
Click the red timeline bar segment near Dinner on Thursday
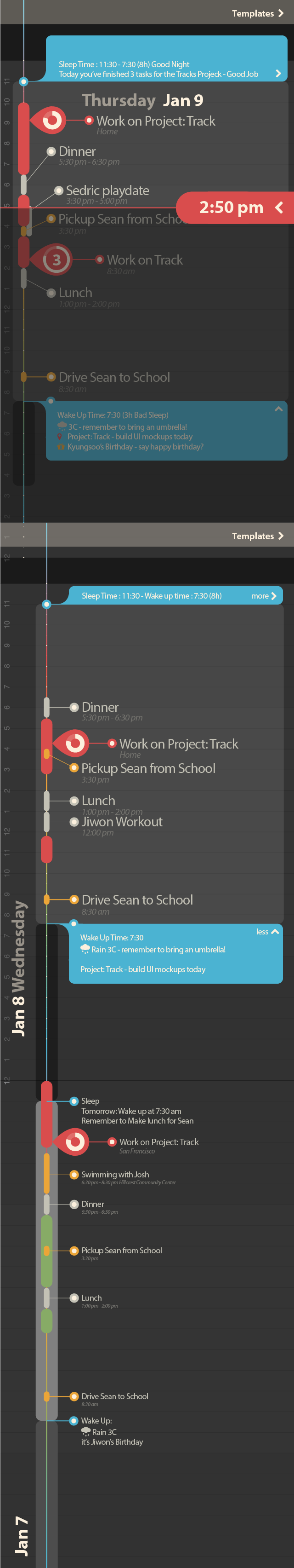(24, 139)
